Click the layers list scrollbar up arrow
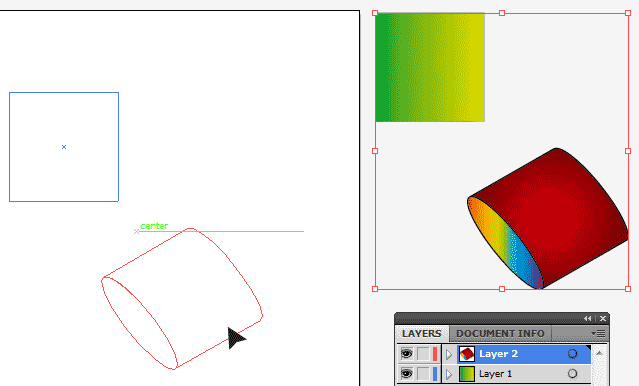This screenshot has width=639, height=386. point(599,353)
